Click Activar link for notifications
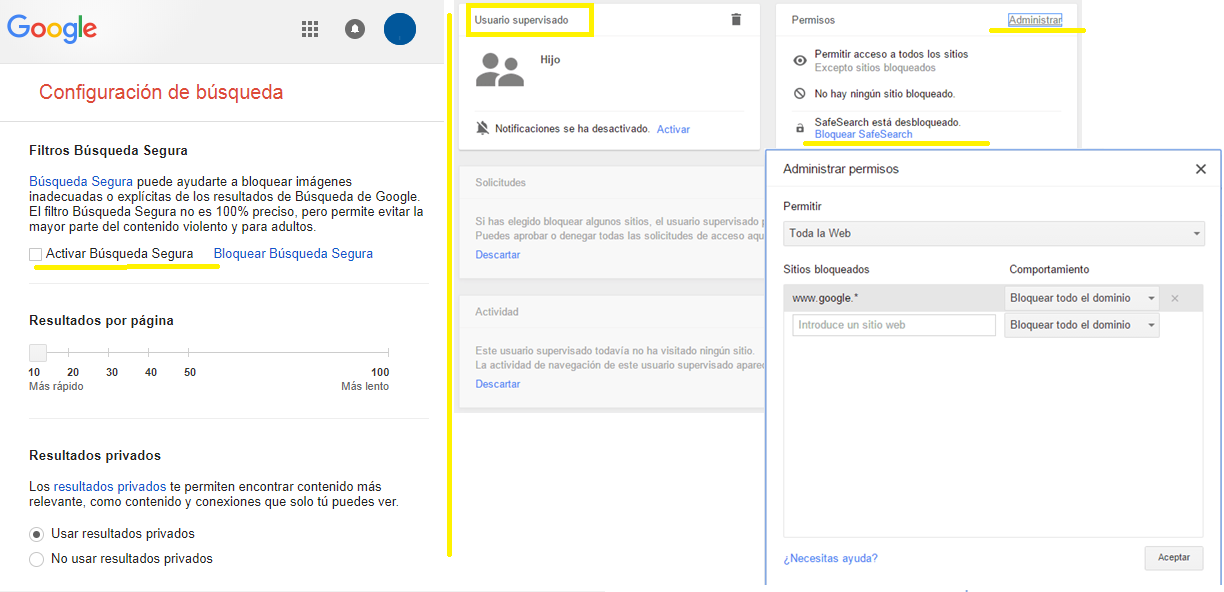The width and height of the screenshot is (1224, 592). [673, 129]
